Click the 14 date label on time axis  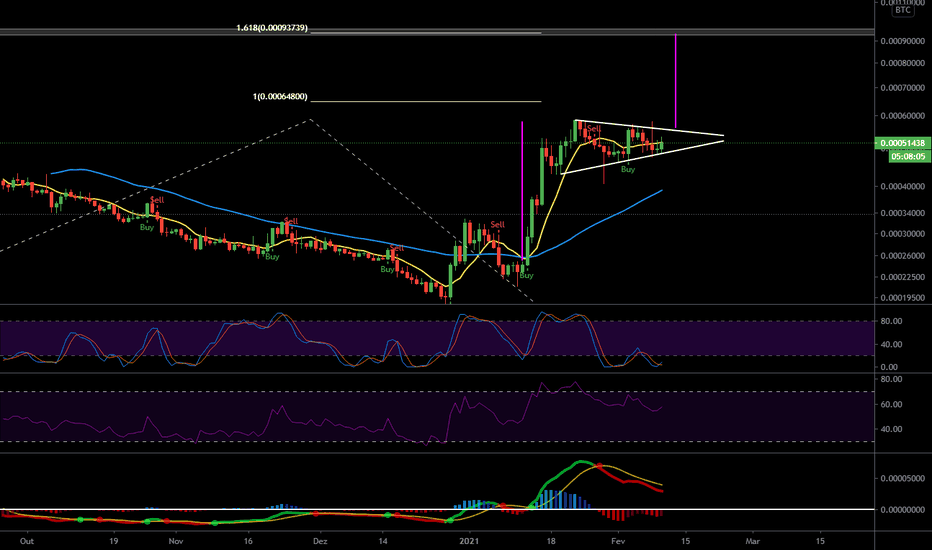click(x=383, y=541)
